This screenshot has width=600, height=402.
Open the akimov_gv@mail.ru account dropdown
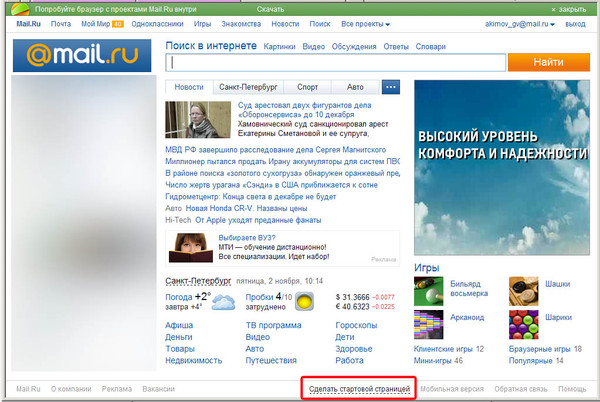(x=520, y=24)
